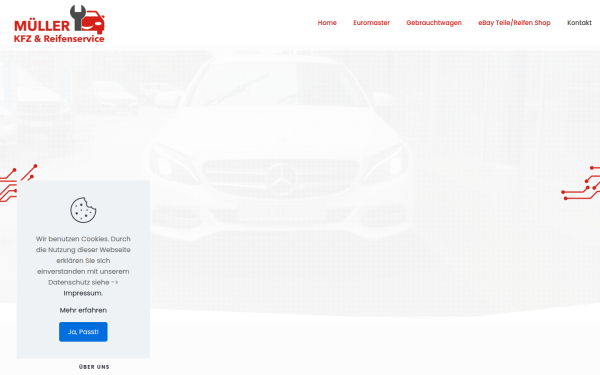Click the Mehr erfahren link
Viewport: 600px width, 375px height.
click(x=83, y=310)
